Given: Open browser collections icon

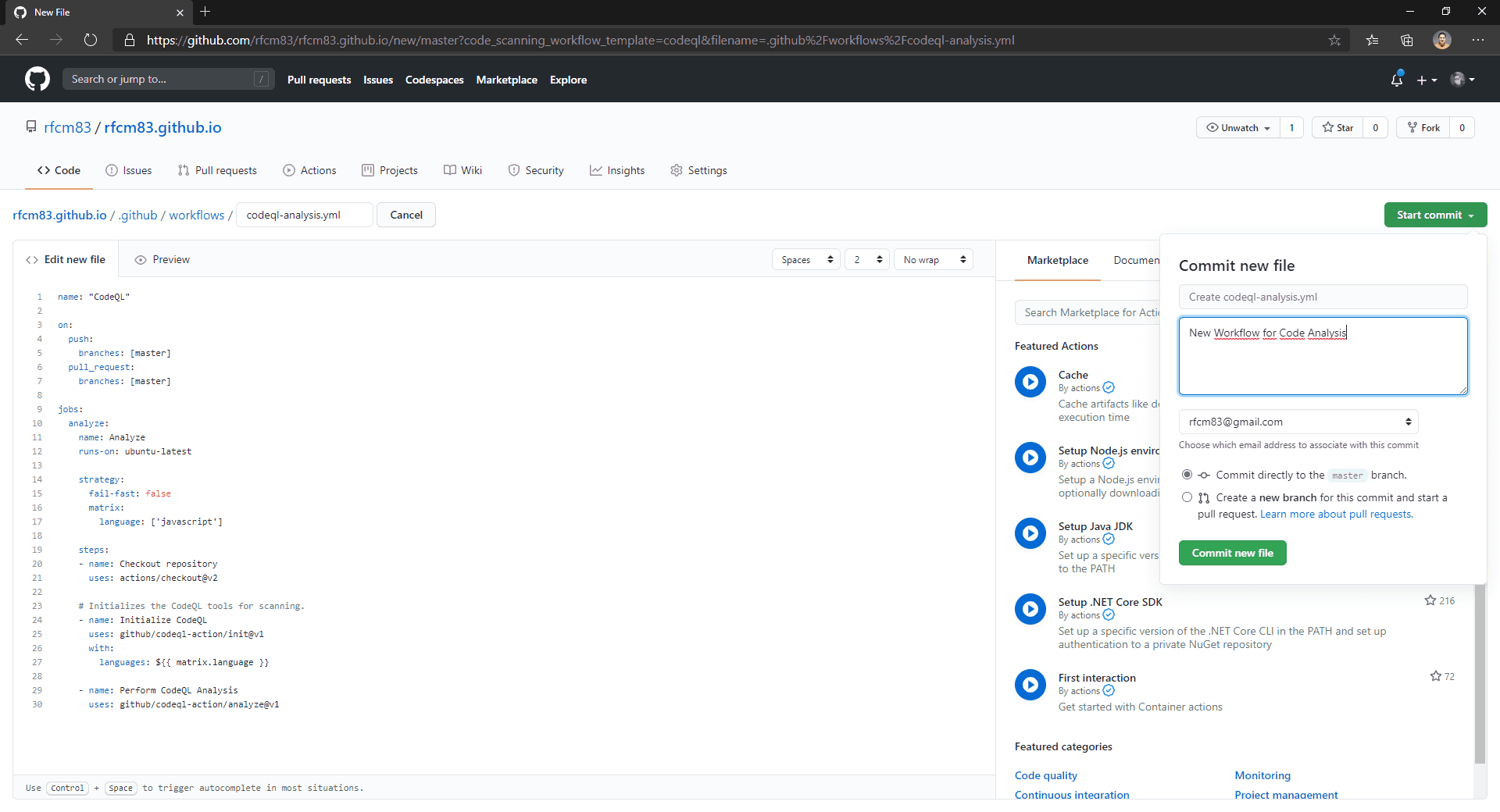Looking at the screenshot, I should [x=1407, y=40].
